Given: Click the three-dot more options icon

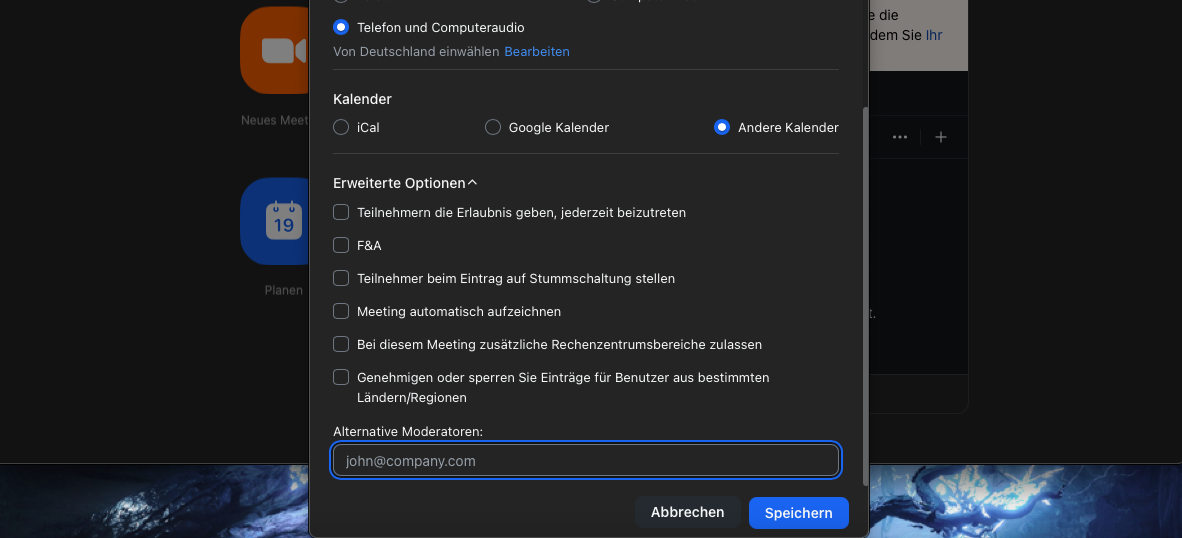Looking at the screenshot, I should click(x=900, y=137).
